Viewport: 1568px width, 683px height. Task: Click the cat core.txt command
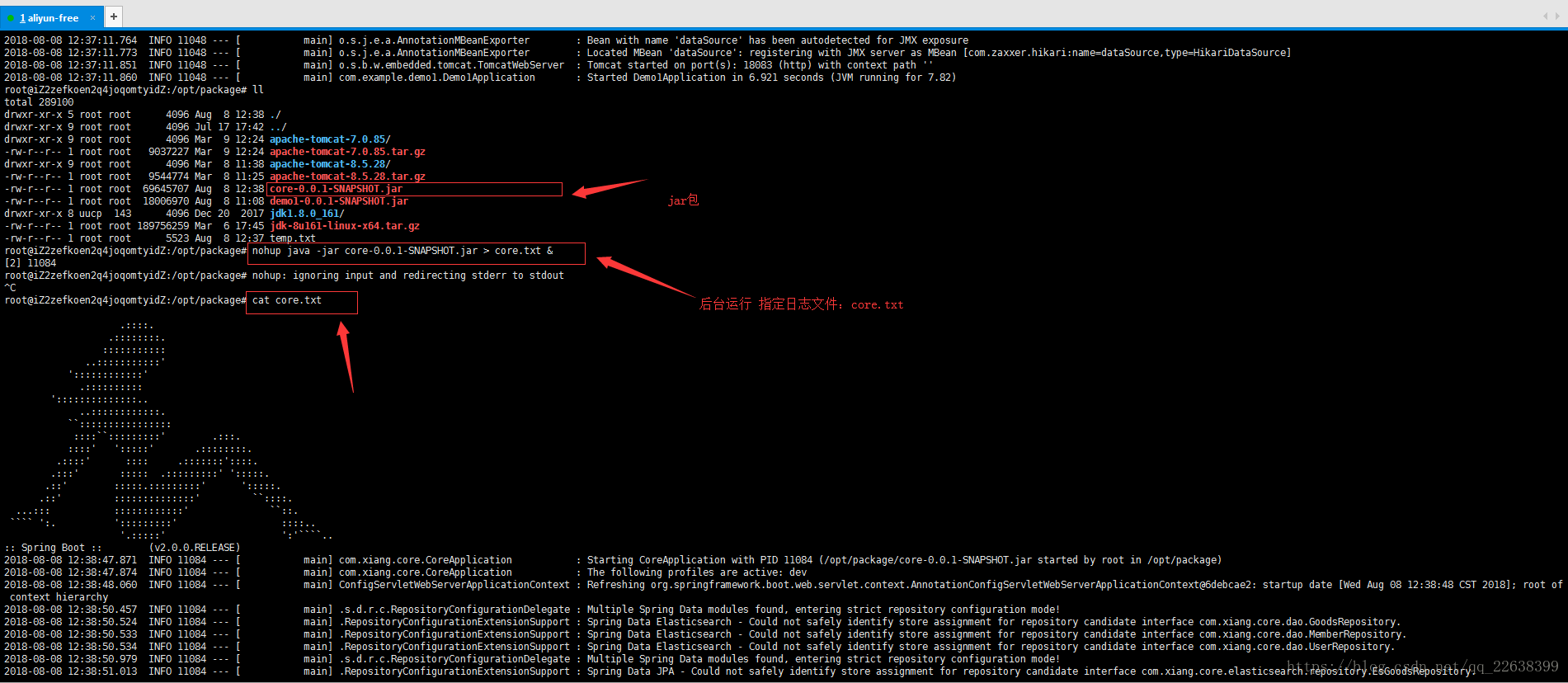pyautogui.click(x=287, y=300)
